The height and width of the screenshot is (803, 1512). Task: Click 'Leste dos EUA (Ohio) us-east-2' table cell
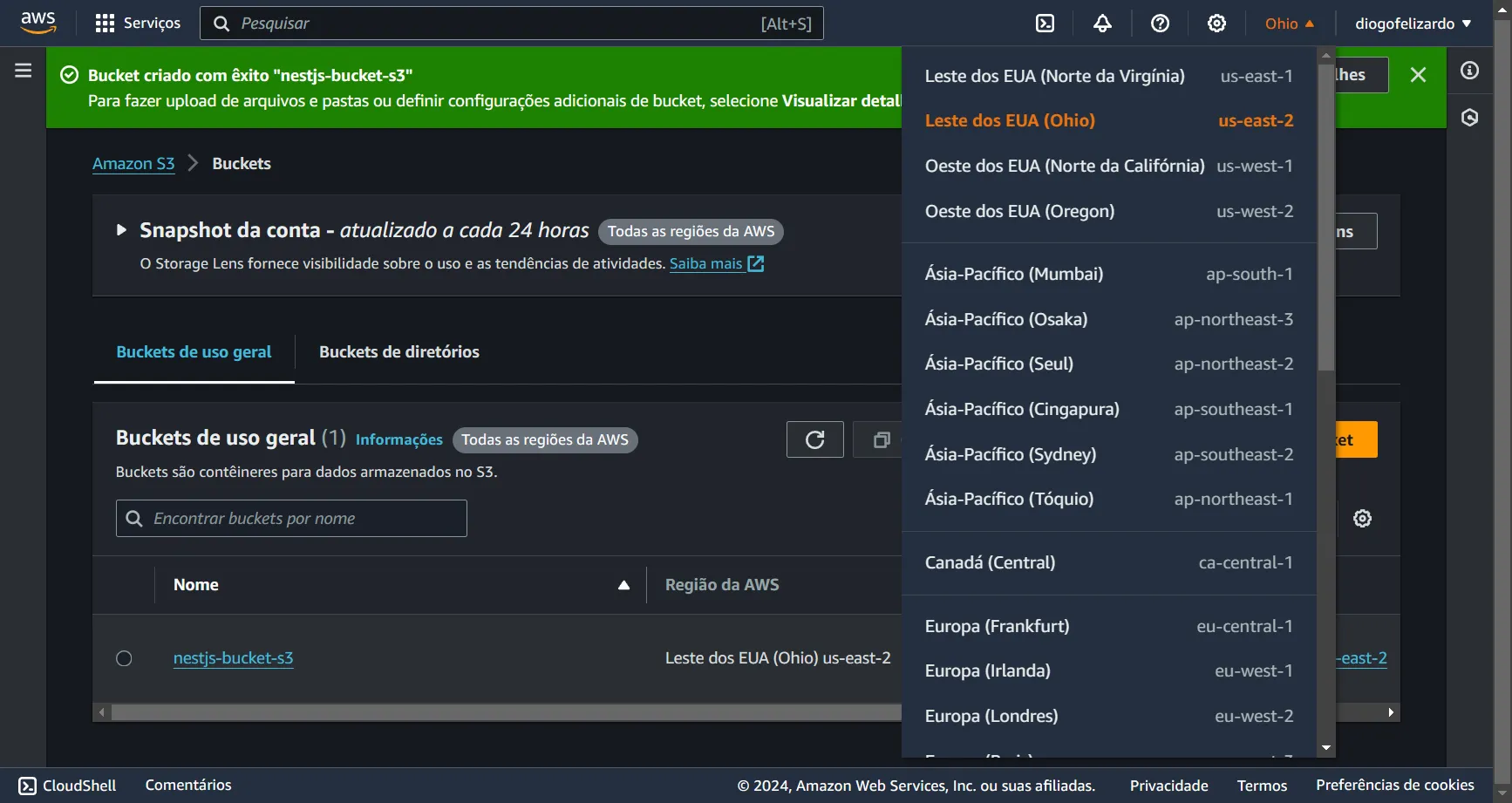[778, 658]
